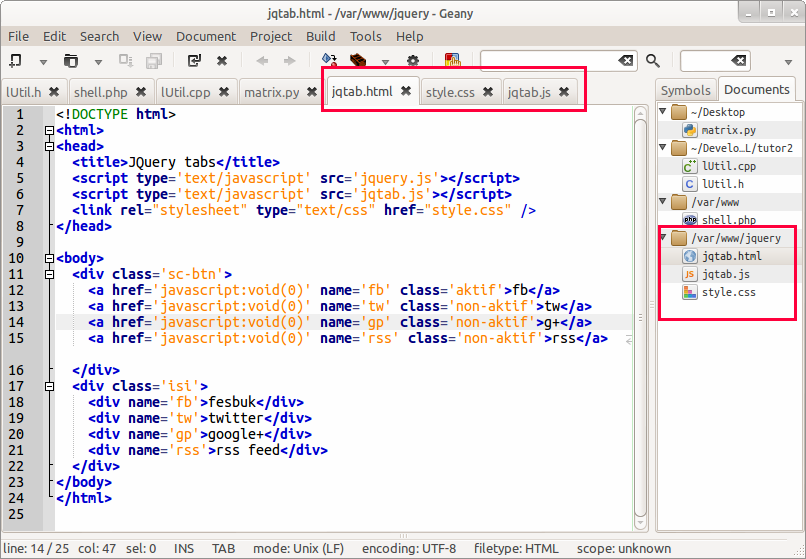Close the jqtab.js tab
This screenshot has height=559, width=806.
[564, 92]
